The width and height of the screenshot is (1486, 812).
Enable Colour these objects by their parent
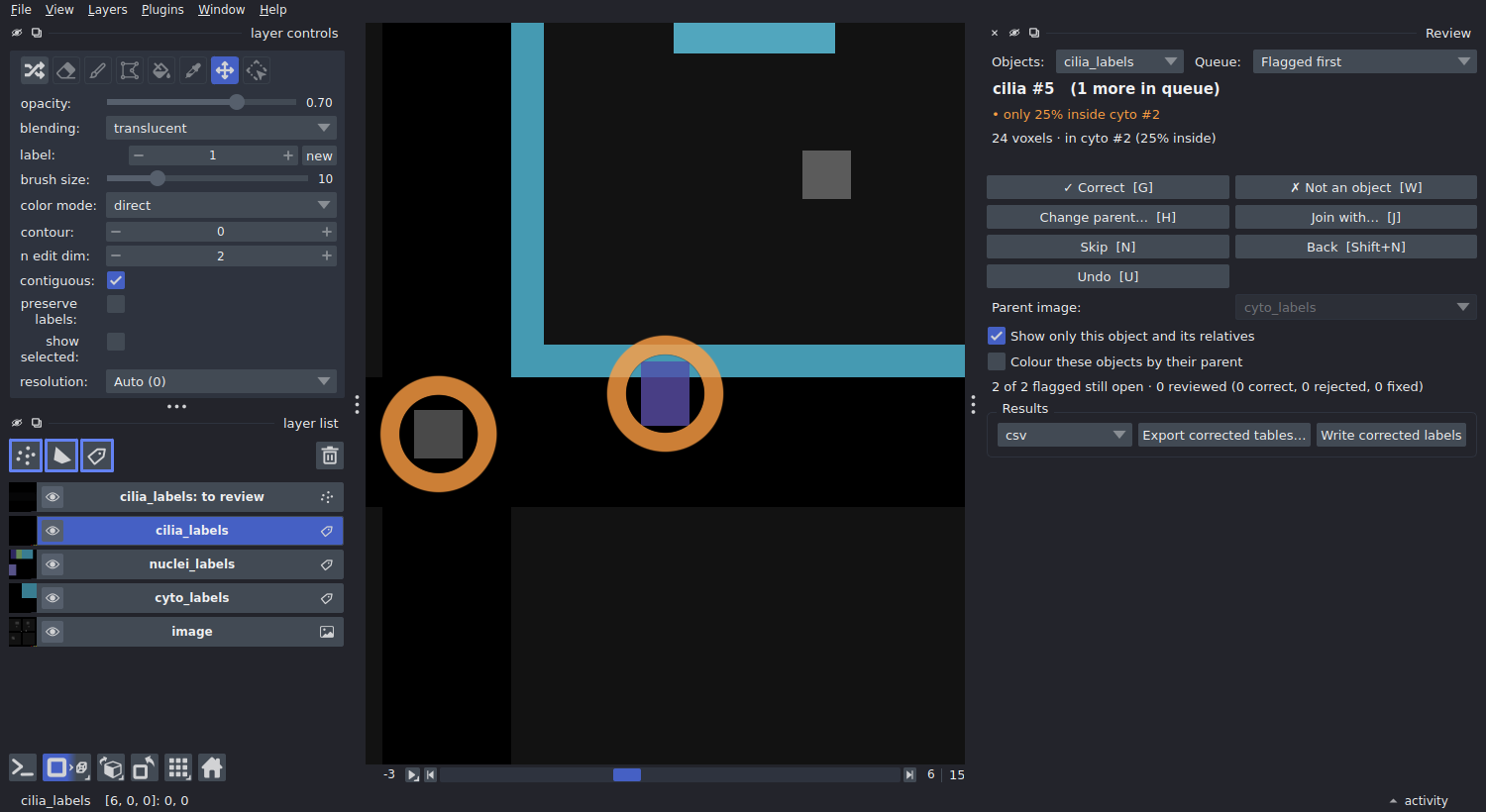pos(997,361)
